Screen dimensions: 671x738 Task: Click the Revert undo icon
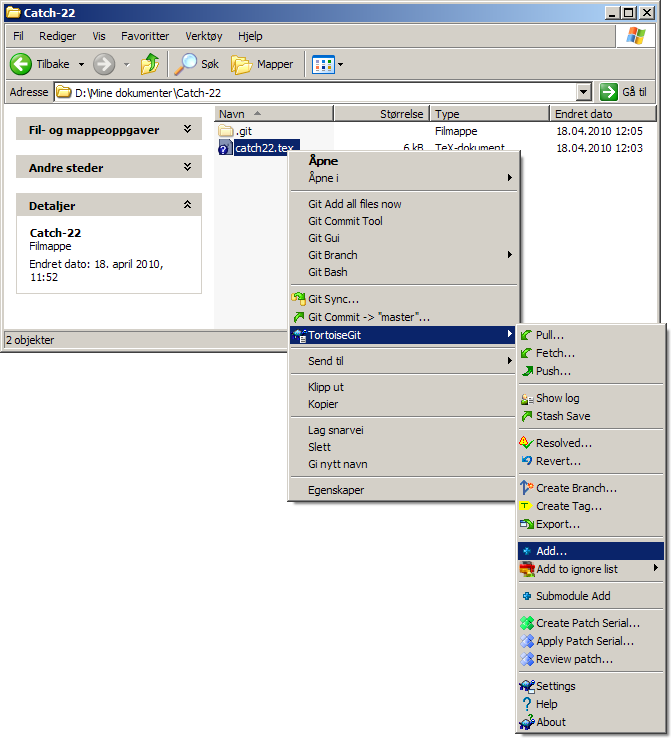click(x=527, y=461)
